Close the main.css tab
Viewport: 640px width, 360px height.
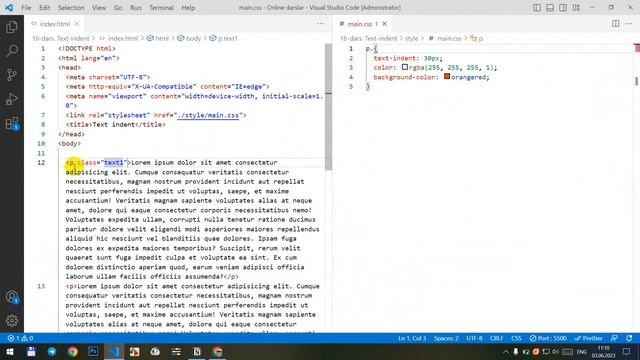[384, 24]
